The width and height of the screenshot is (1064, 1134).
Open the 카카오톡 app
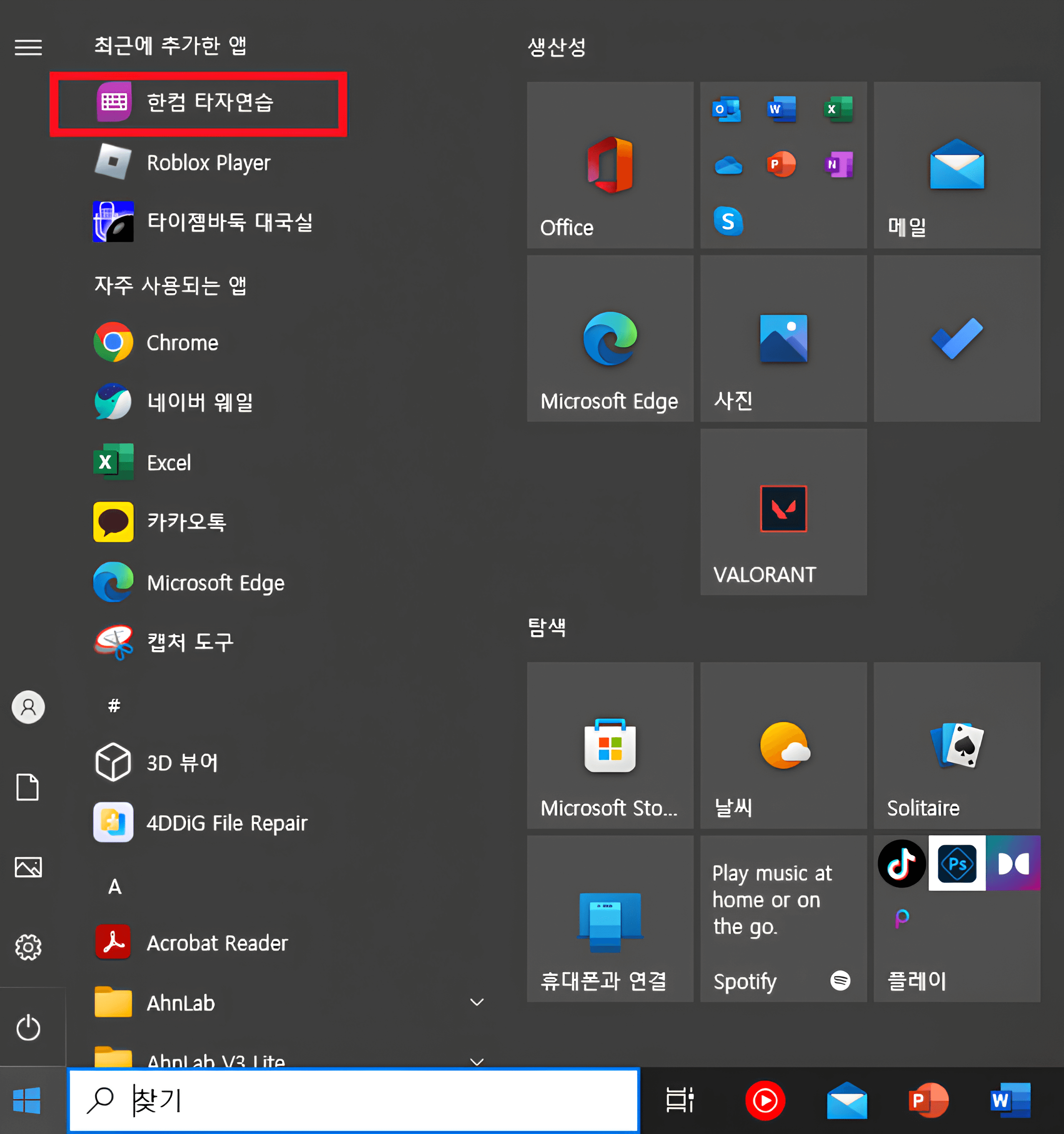[x=186, y=522]
